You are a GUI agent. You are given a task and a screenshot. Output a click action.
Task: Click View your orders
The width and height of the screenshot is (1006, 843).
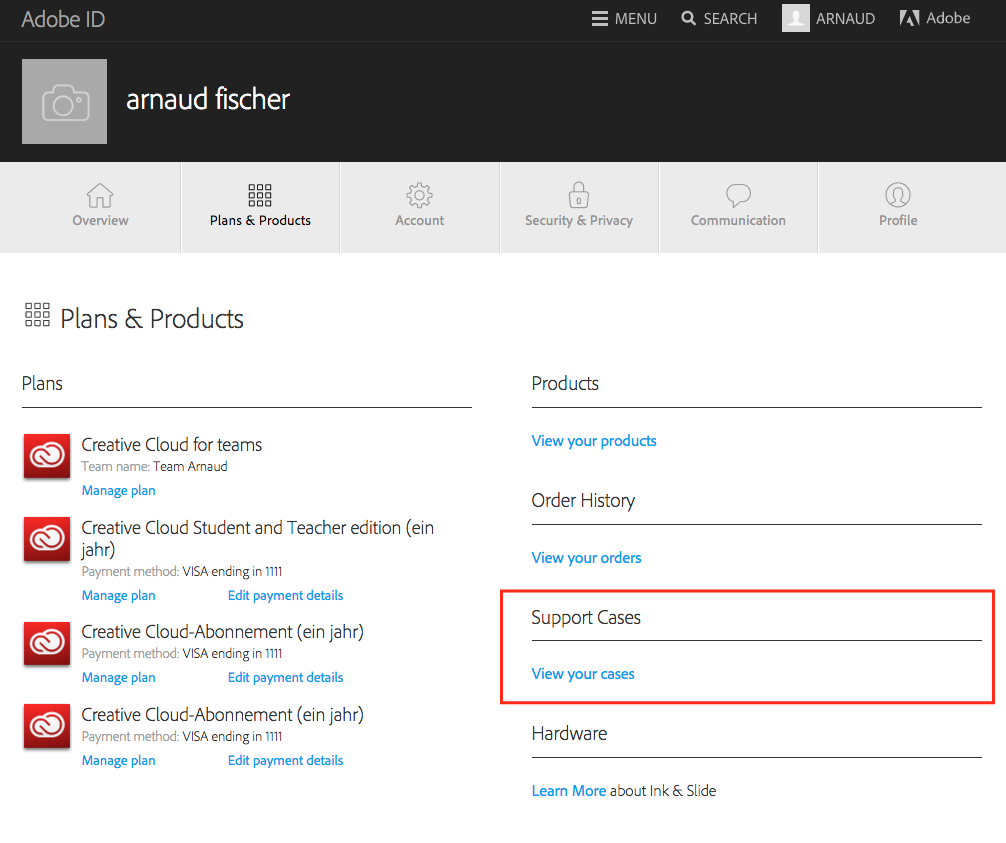coord(586,557)
